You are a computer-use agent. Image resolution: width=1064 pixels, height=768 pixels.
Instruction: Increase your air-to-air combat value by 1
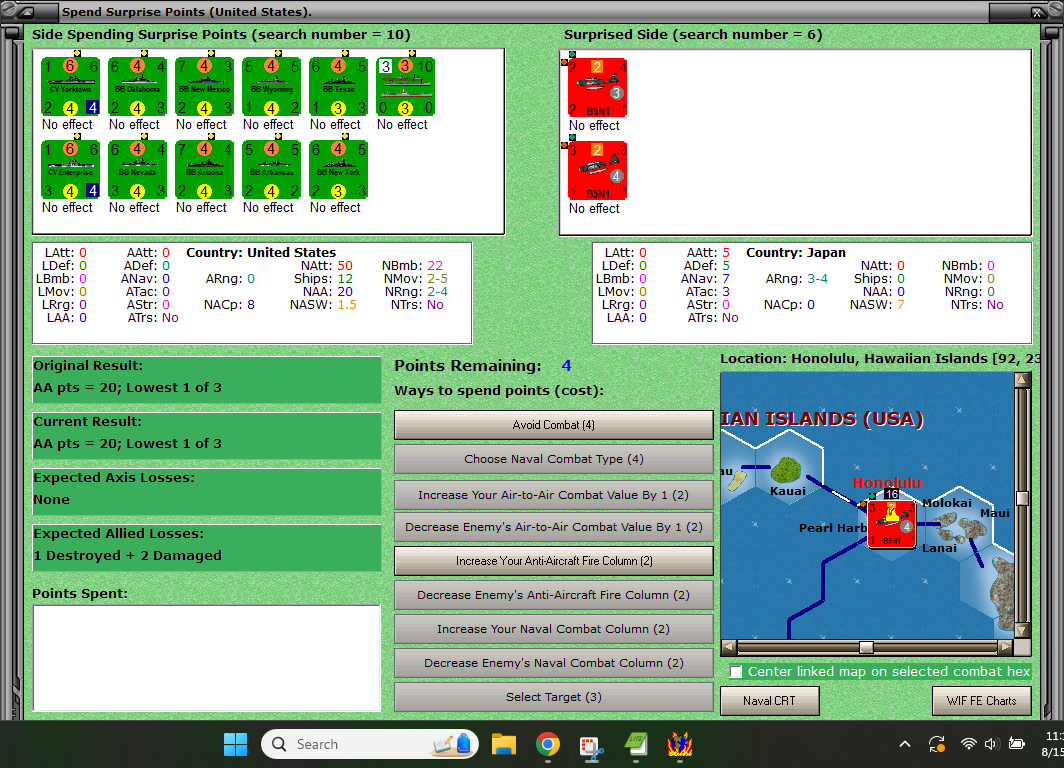click(554, 495)
